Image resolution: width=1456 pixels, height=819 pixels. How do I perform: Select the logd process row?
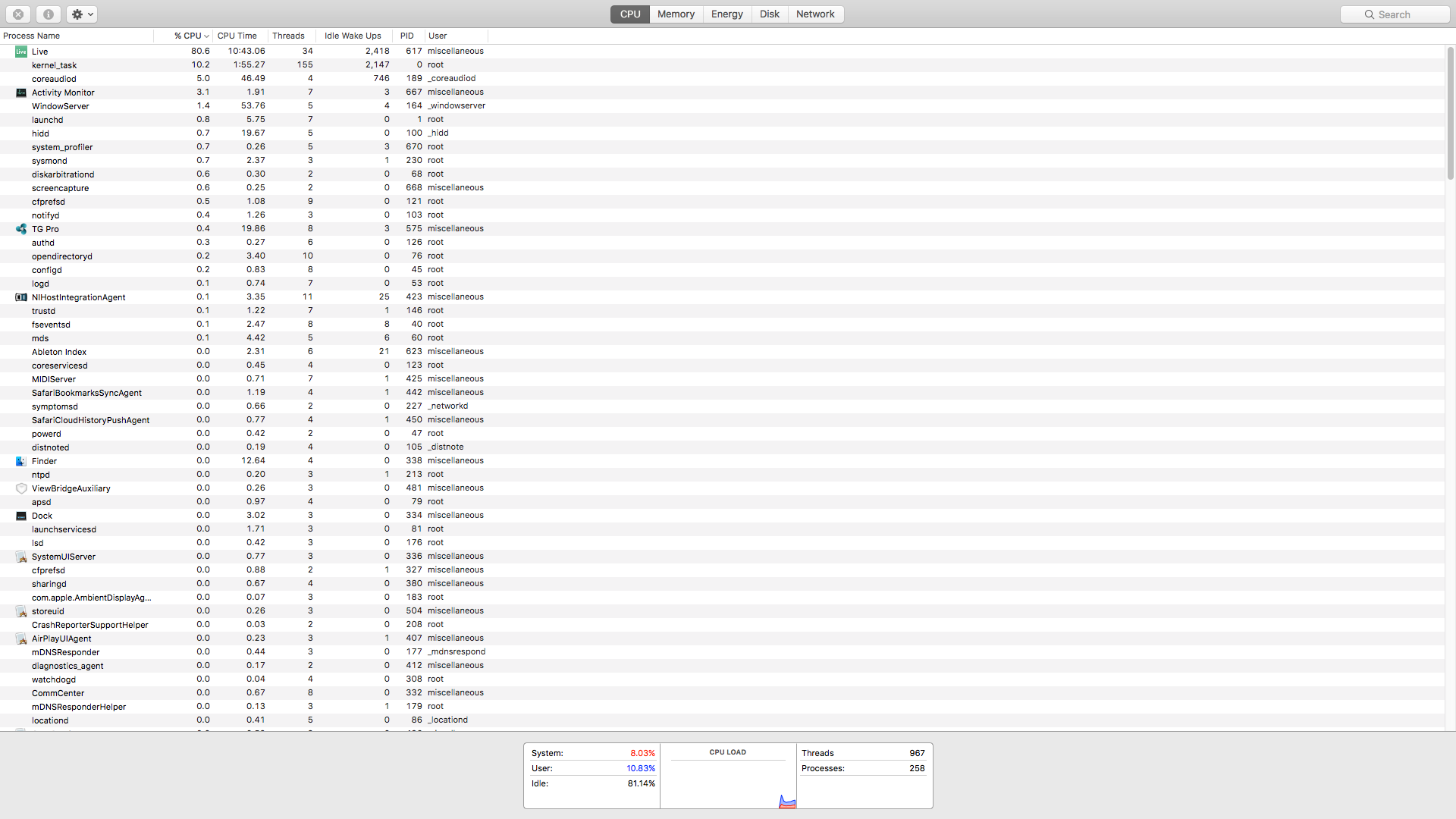[722, 284]
